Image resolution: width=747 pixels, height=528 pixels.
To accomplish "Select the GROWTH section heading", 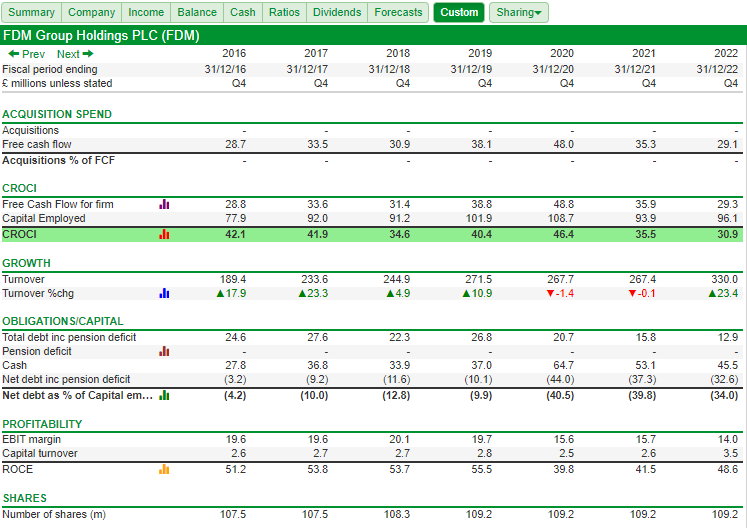I will click(x=26, y=264).
